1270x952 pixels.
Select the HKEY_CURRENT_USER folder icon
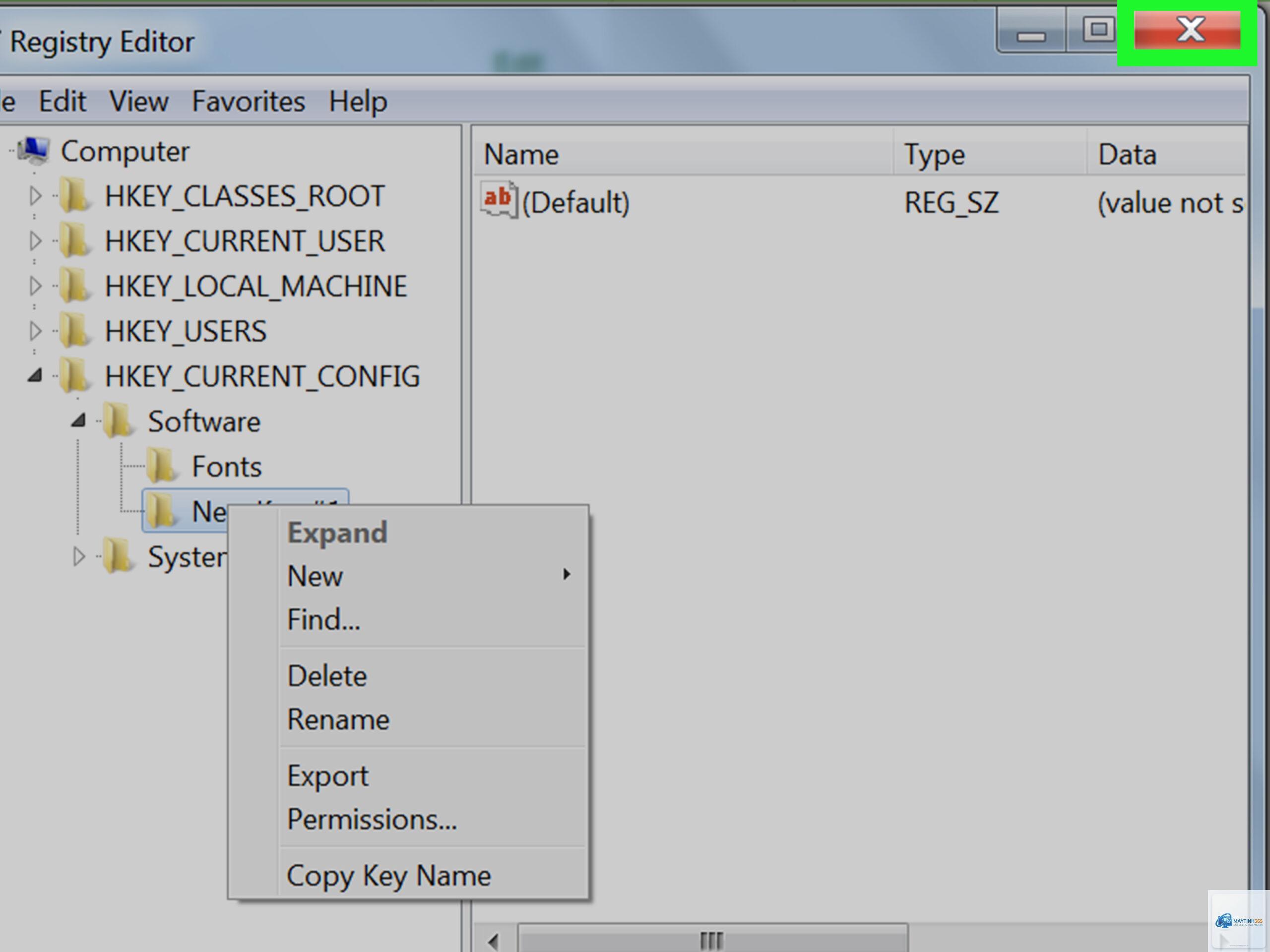pyautogui.click(x=74, y=240)
